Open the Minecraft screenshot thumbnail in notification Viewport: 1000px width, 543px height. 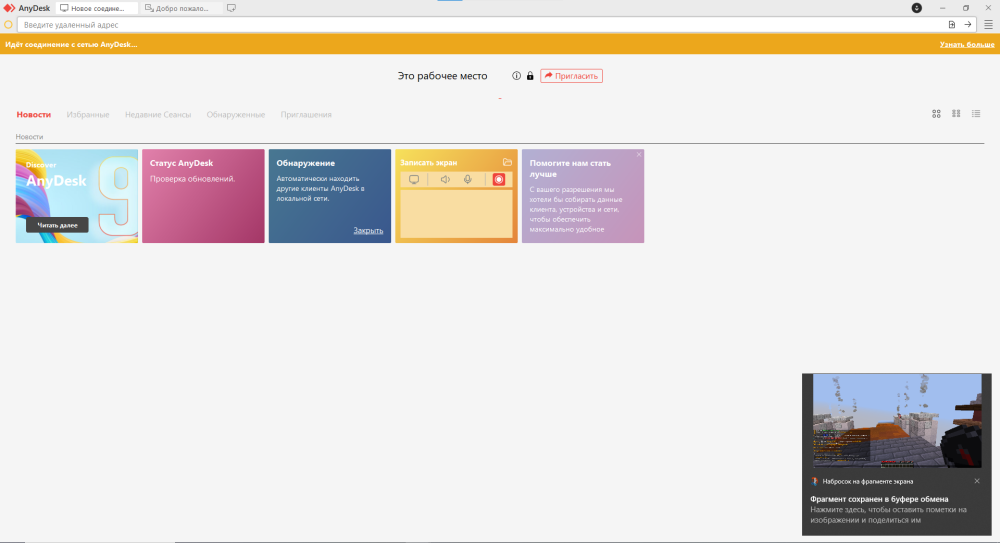[897, 421]
